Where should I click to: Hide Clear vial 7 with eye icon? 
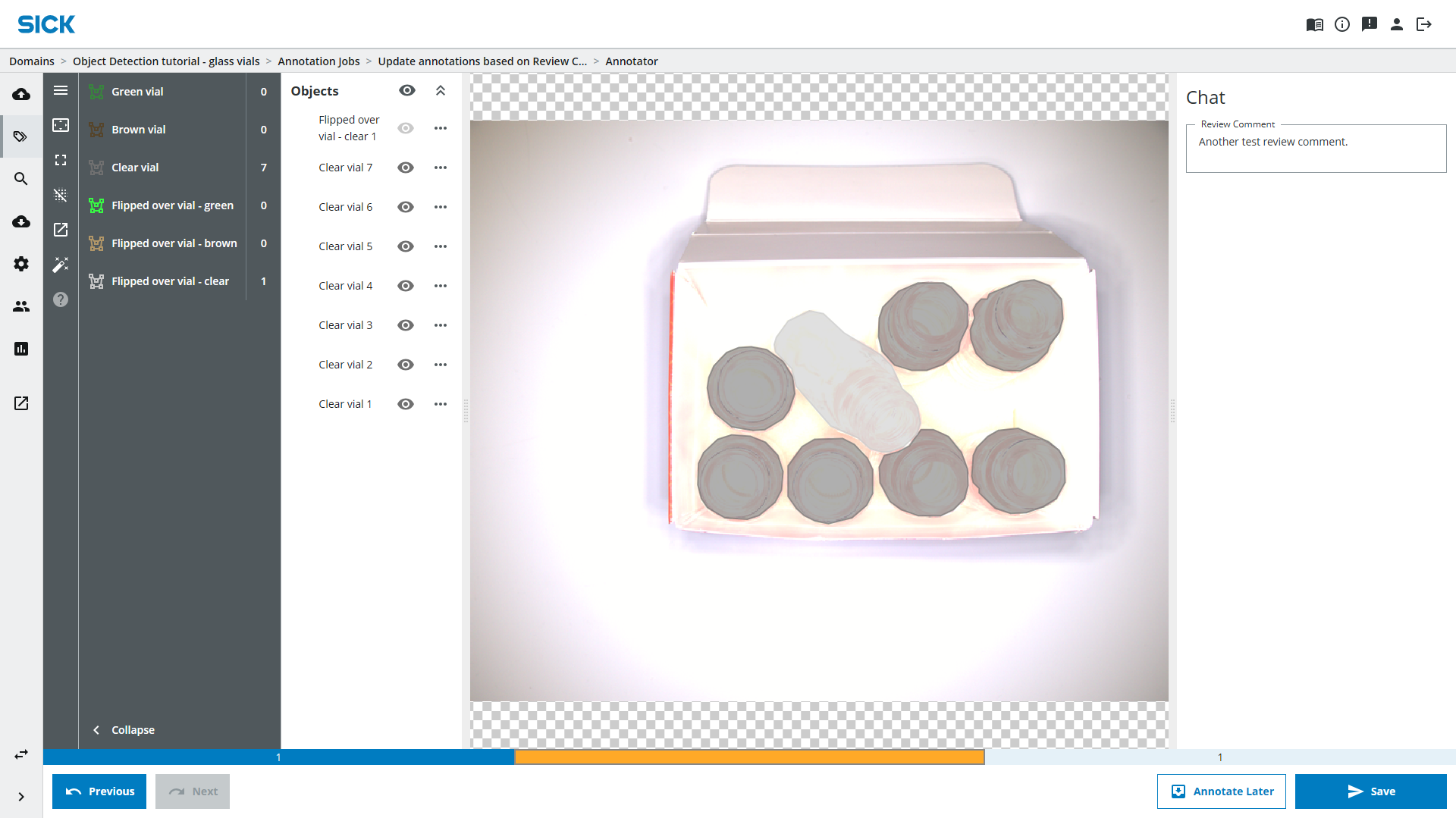(406, 168)
